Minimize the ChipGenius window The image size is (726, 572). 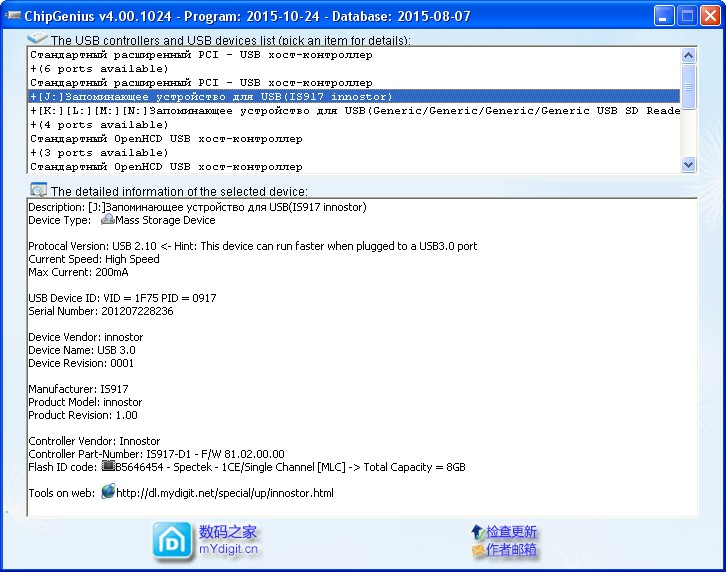(x=663, y=16)
